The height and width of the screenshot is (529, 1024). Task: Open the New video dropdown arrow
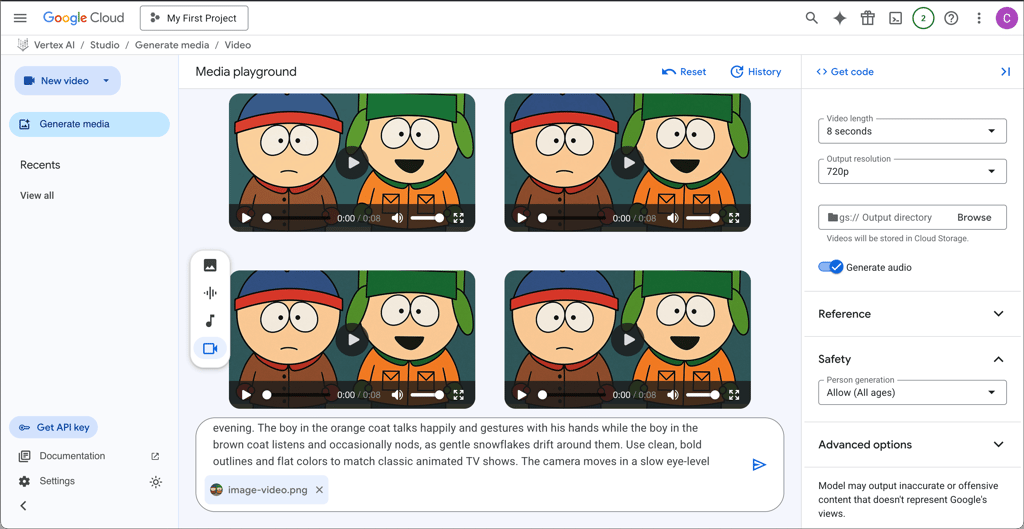(106, 81)
